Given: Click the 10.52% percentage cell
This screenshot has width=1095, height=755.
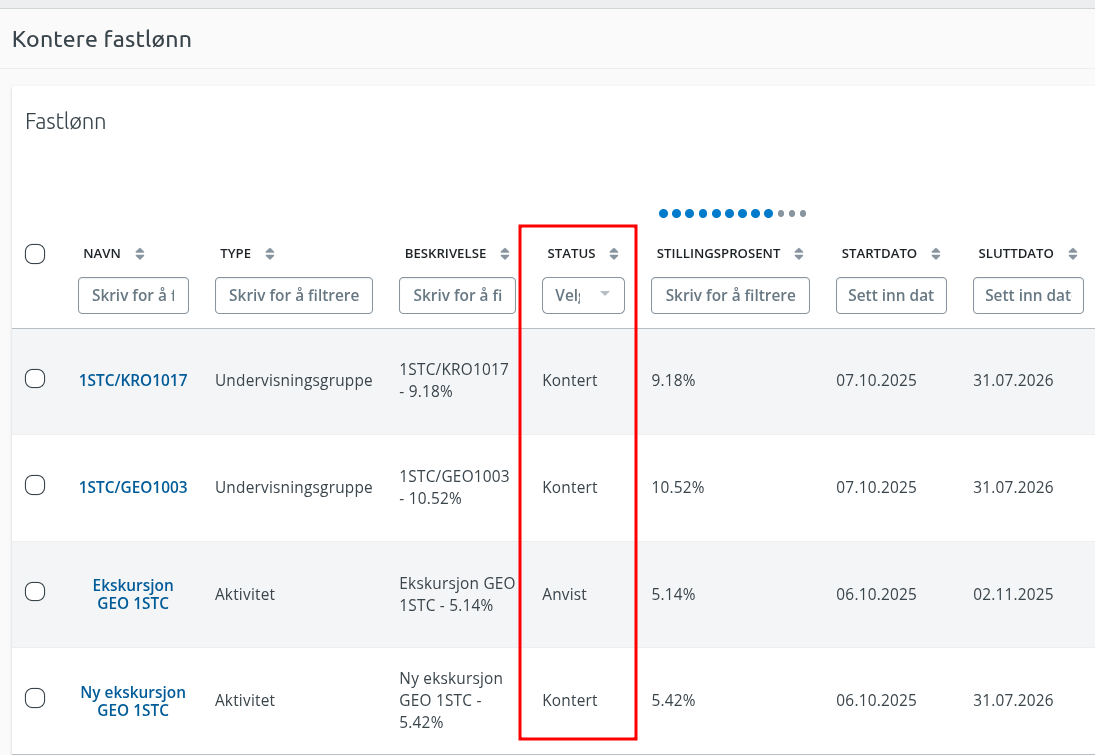Looking at the screenshot, I should pyautogui.click(x=678, y=488).
